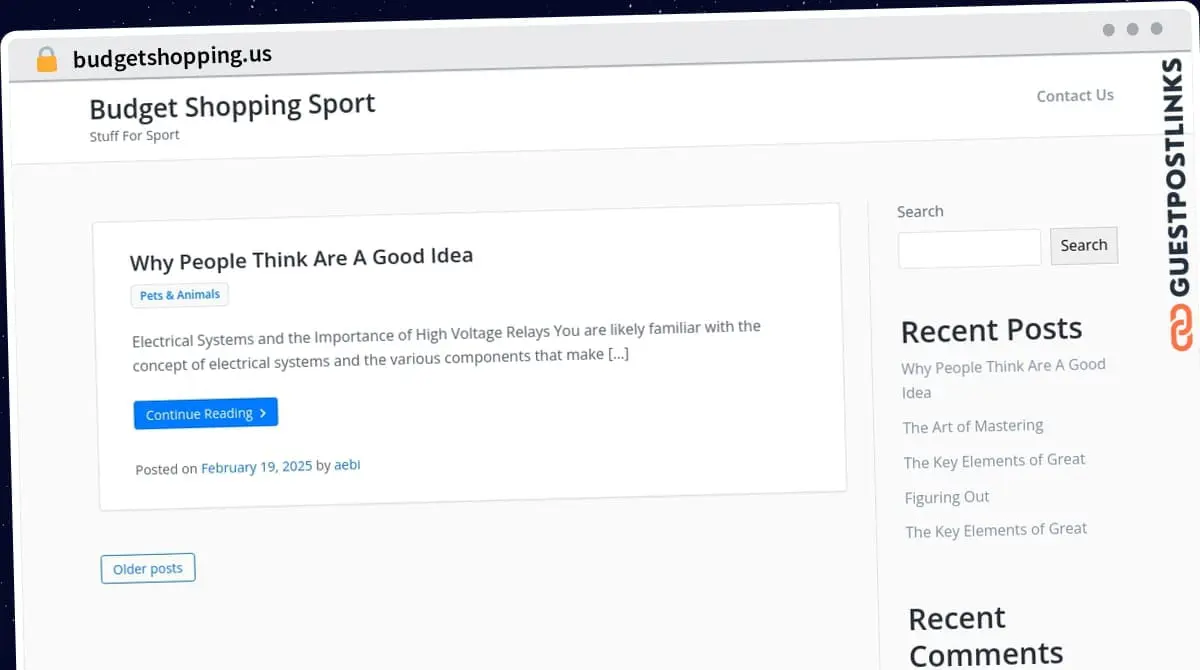Image resolution: width=1200 pixels, height=670 pixels.
Task: Click the orange padlock icon in address bar
Action: pos(47,59)
